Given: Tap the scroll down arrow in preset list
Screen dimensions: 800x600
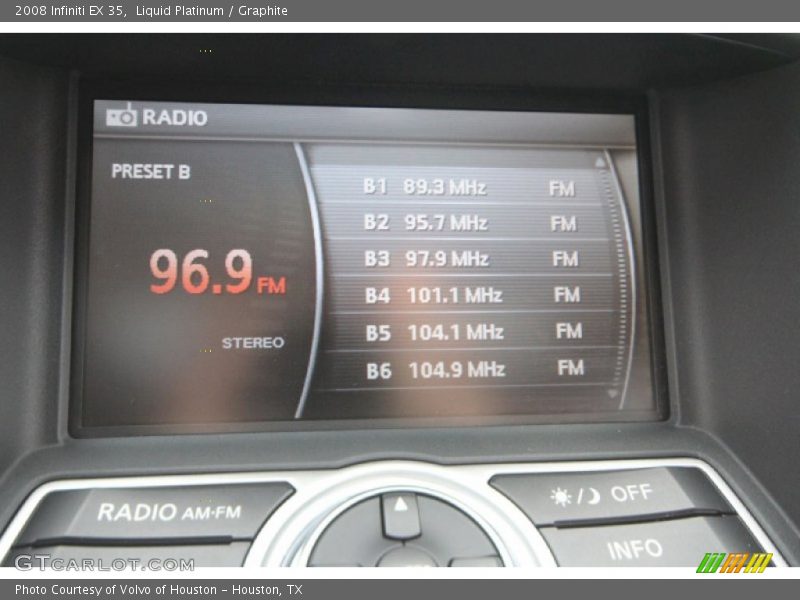Looking at the screenshot, I should 613,393.
